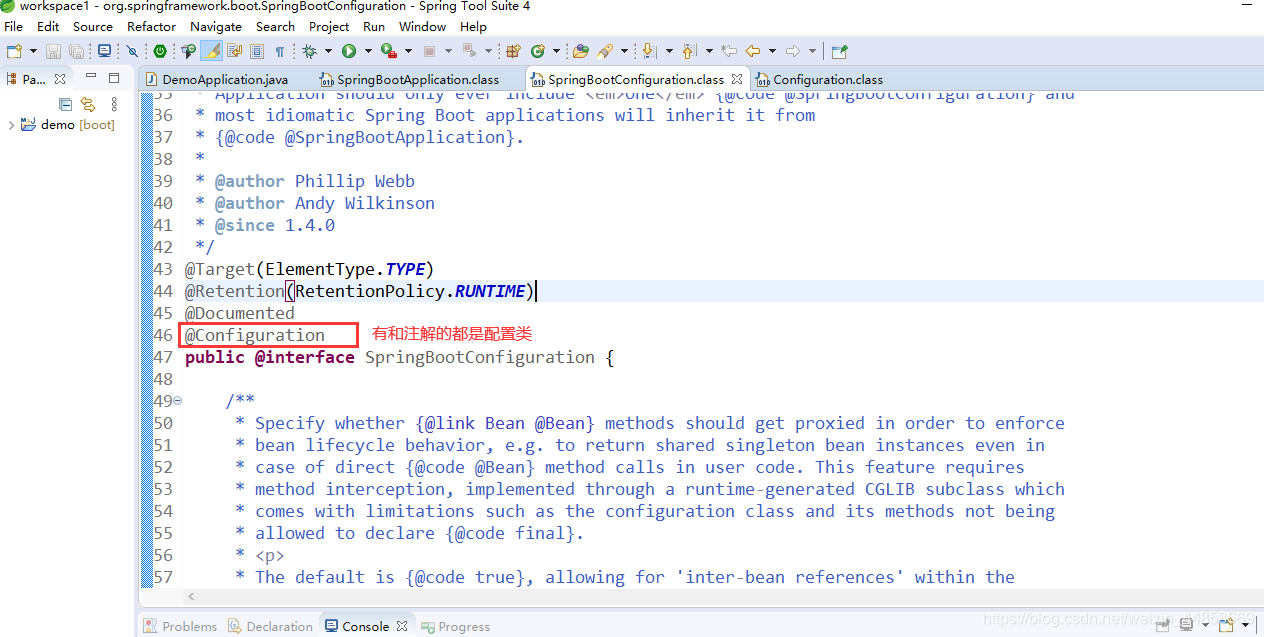Viewport: 1264px width, 637px height.
Task: Toggle Link with Editor icon
Action: (x=88, y=104)
